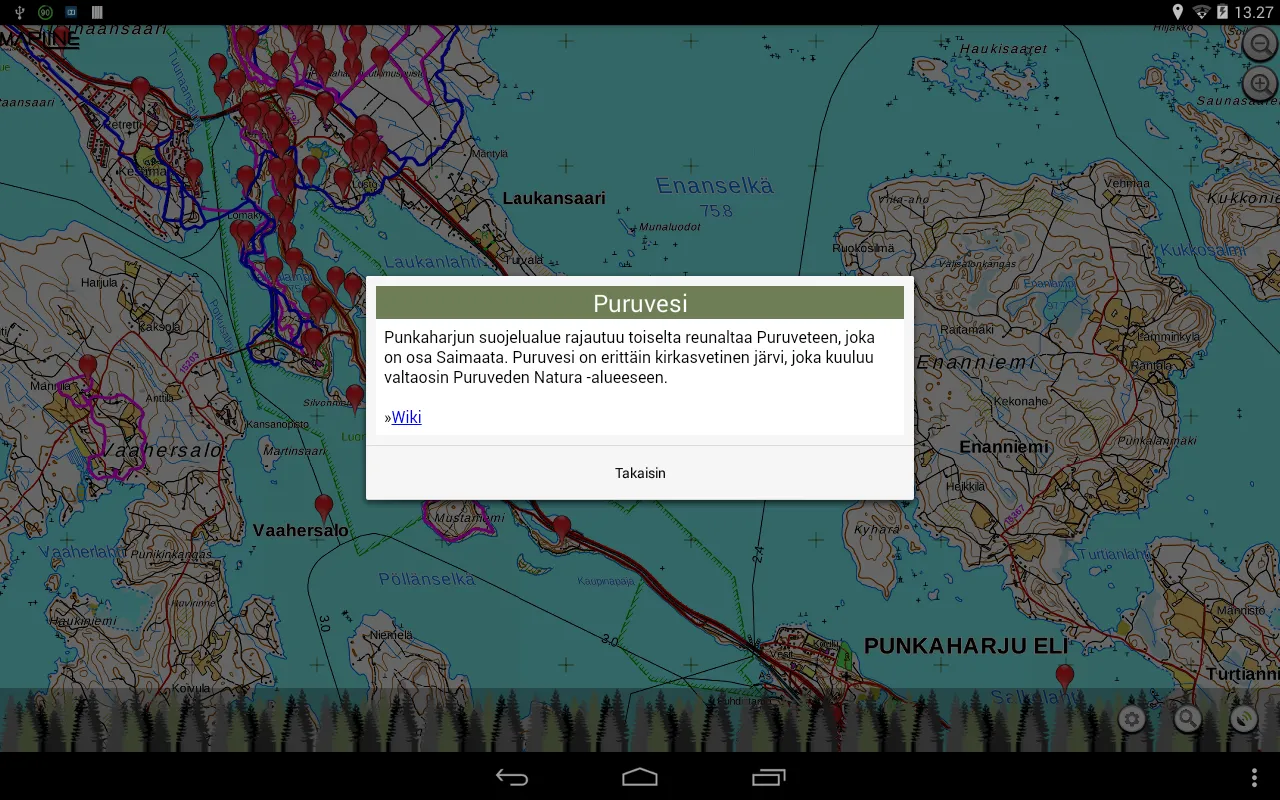Tap the Mapline logo at top left
This screenshot has height=800, width=1280.
tap(40, 38)
